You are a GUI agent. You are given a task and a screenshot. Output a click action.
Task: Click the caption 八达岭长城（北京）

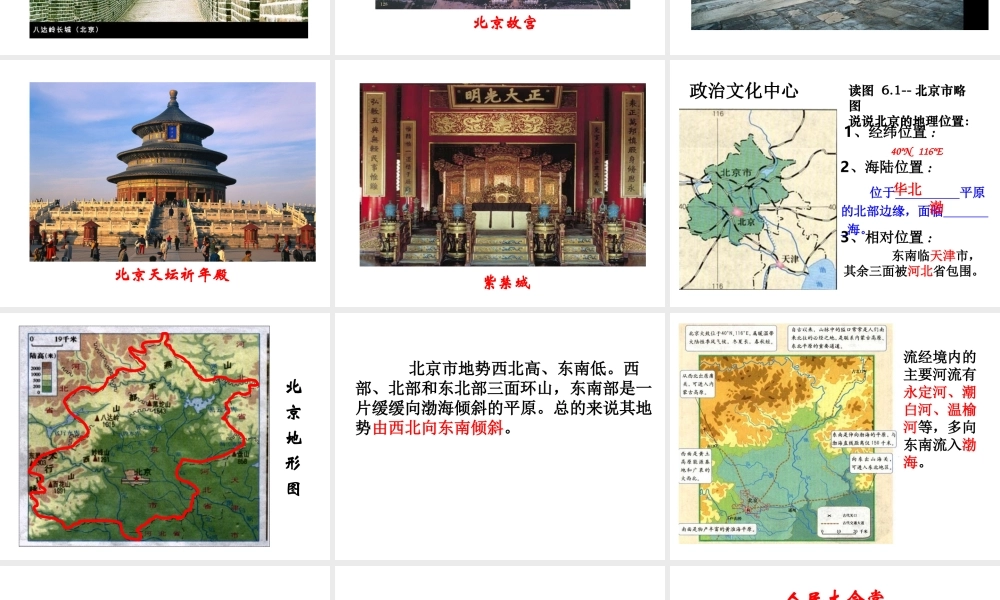tap(66, 29)
